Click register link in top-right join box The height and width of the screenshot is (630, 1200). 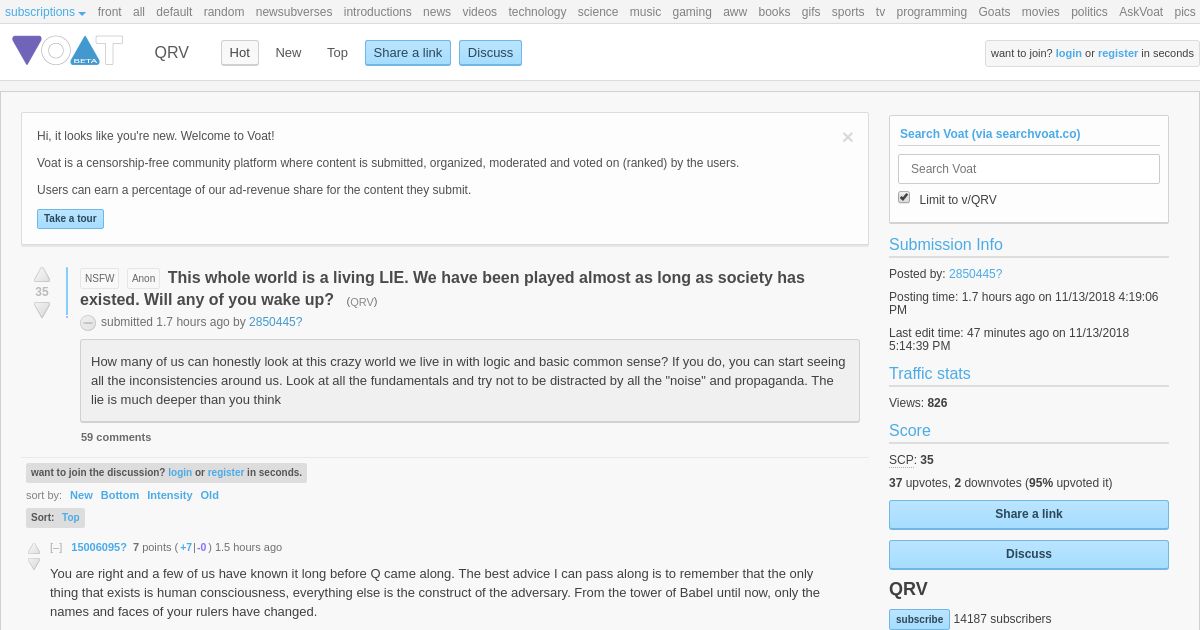pyautogui.click(x=1118, y=53)
